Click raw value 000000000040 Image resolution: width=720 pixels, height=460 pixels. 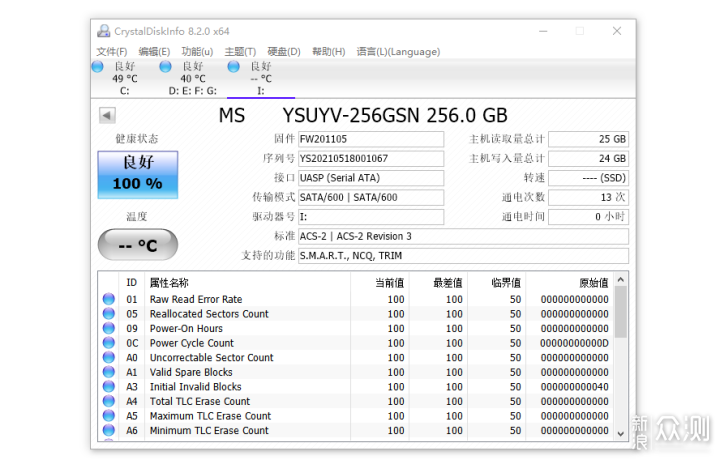574,387
